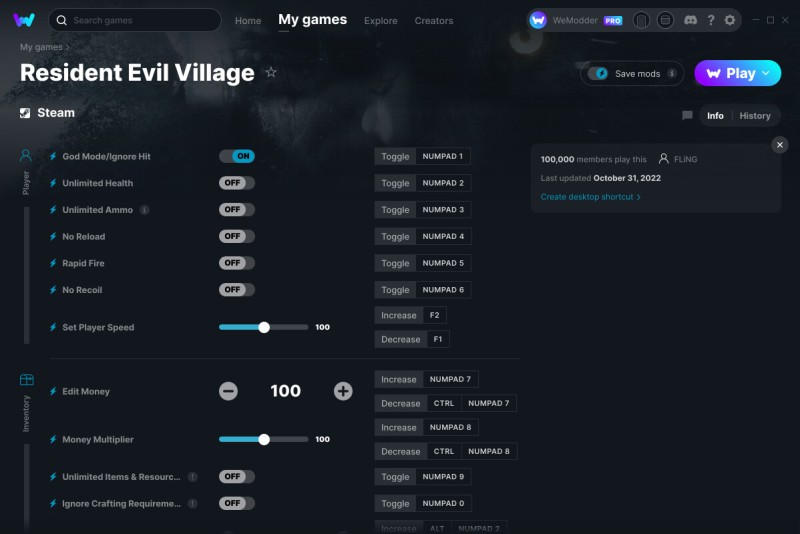The image size is (800, 534).
Task: Toggle the Save mods switch
Action: coord(598,73)
